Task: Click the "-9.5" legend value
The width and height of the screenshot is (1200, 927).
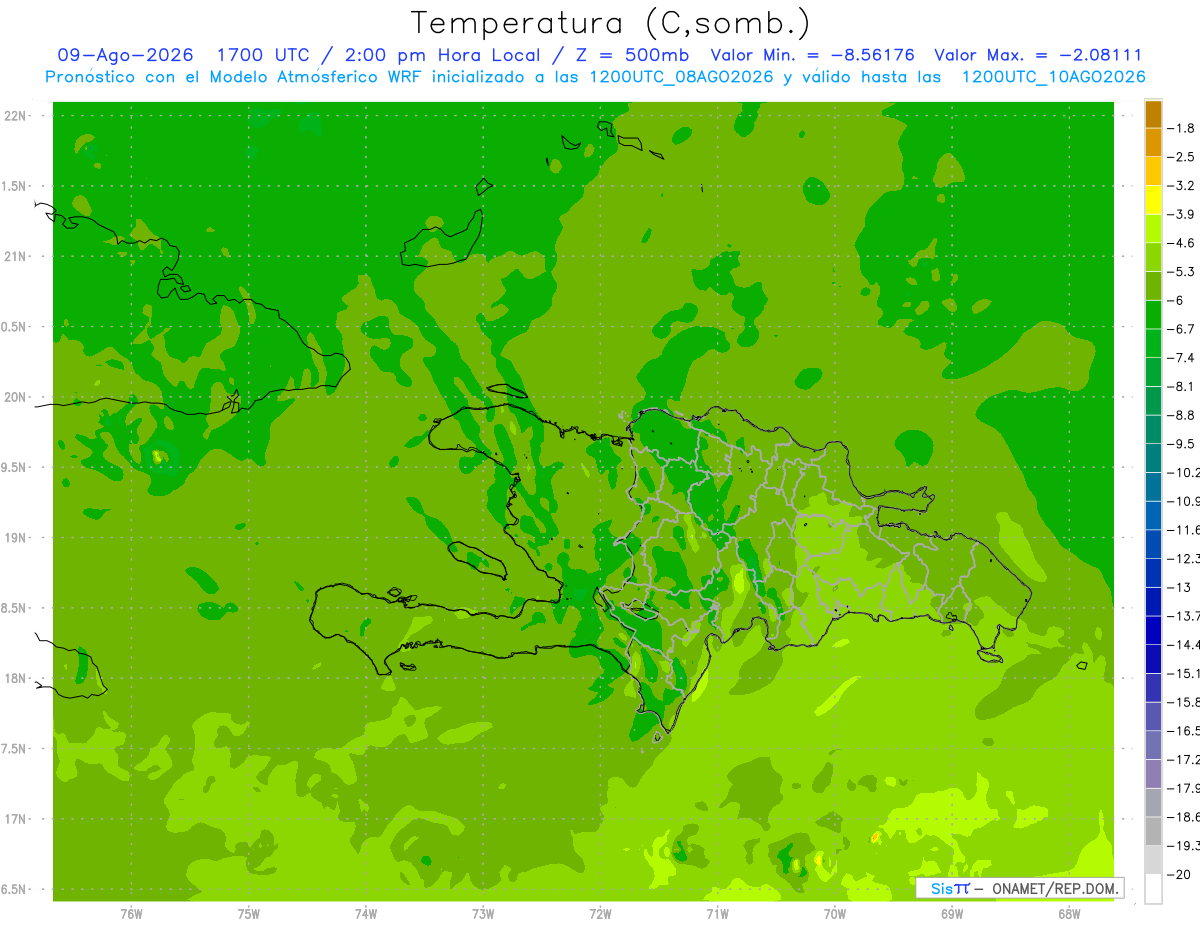Action: point(1181,444)
